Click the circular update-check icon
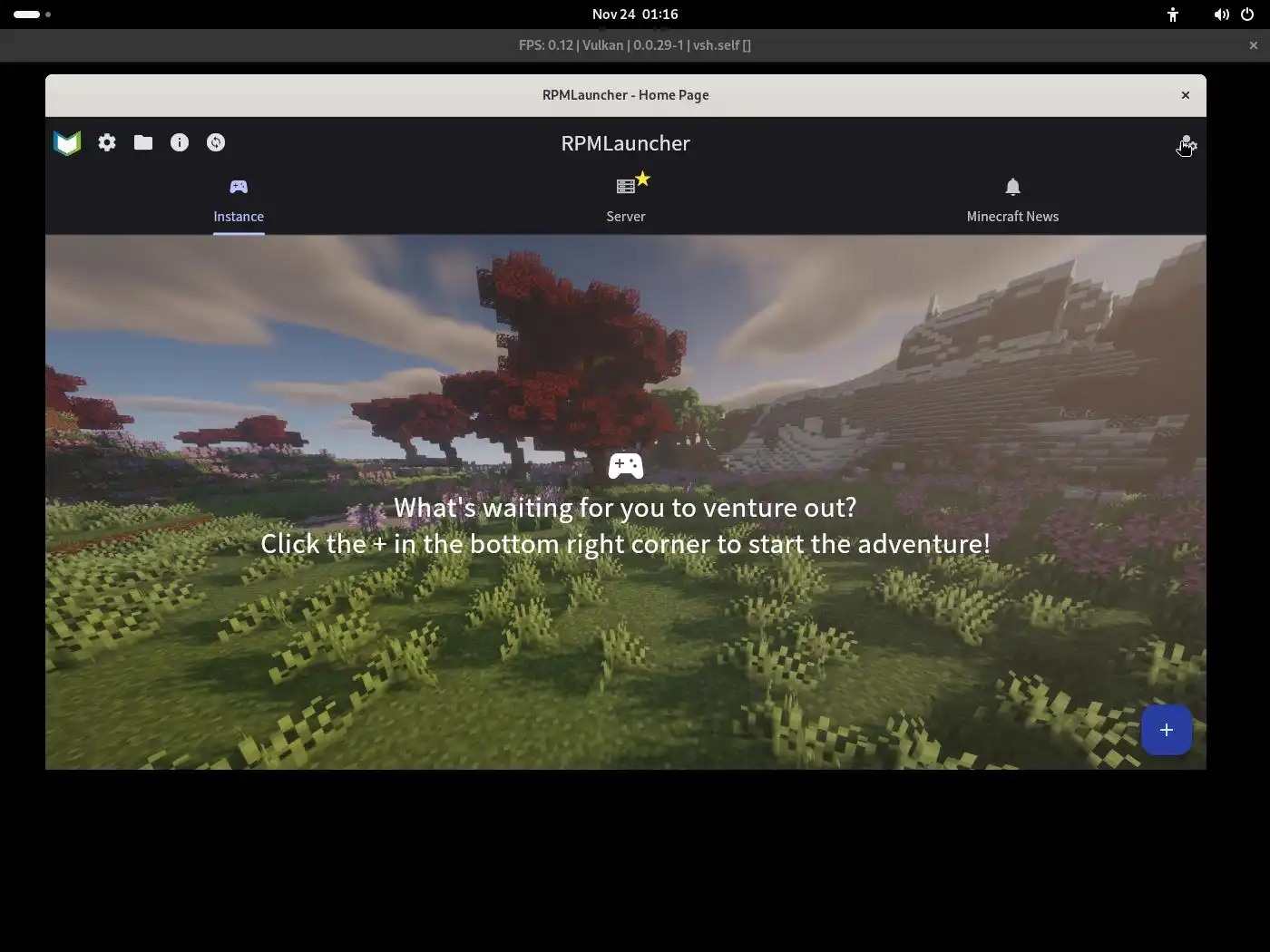Viewport: 1270px width, 952px height. 216,142
